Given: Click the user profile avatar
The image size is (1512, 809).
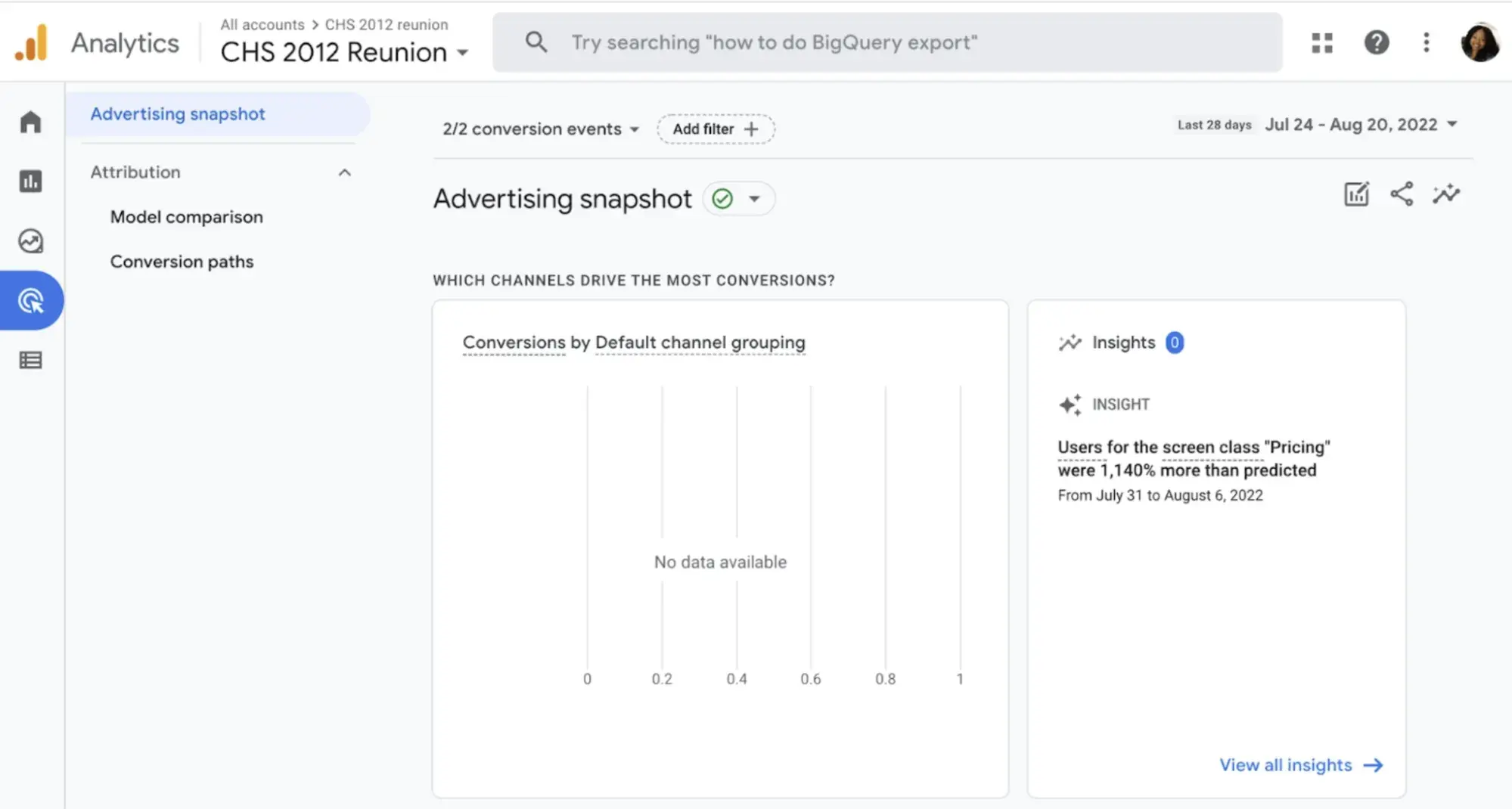Looking at the screenshot, I should (1480, 42).
